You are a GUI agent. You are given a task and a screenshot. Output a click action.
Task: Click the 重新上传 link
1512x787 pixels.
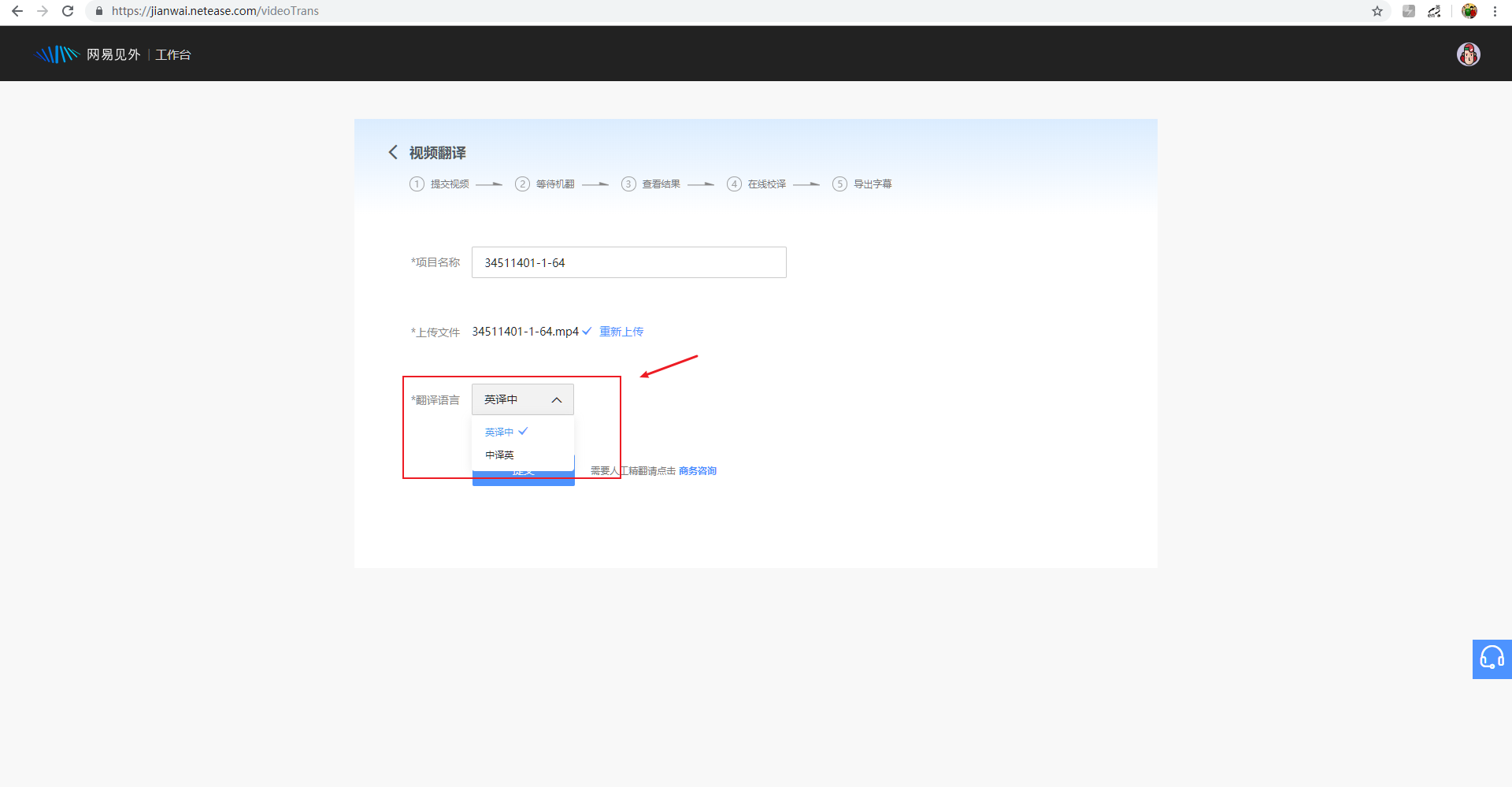point(621,332)
